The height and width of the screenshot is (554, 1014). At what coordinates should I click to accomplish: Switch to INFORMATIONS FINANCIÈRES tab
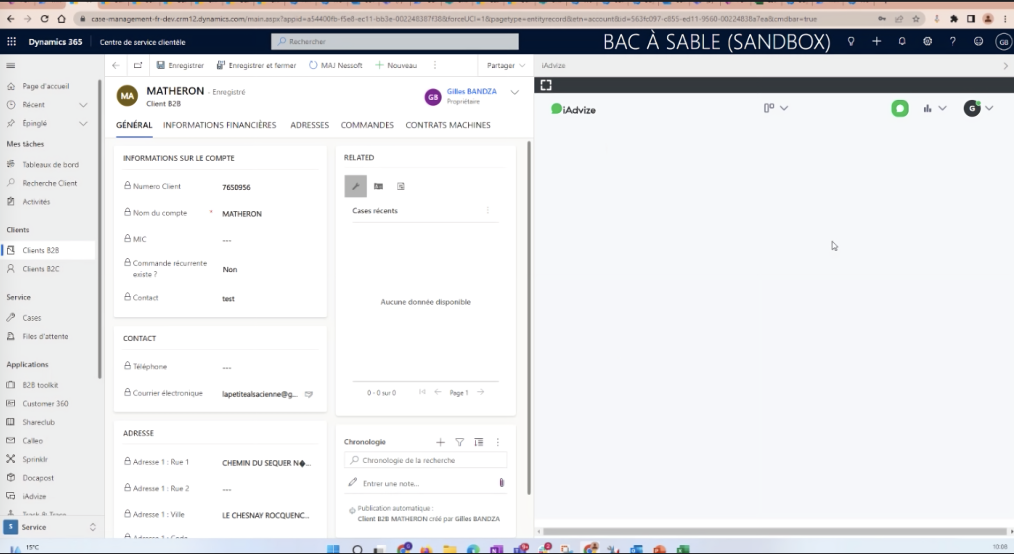(219, 125)
